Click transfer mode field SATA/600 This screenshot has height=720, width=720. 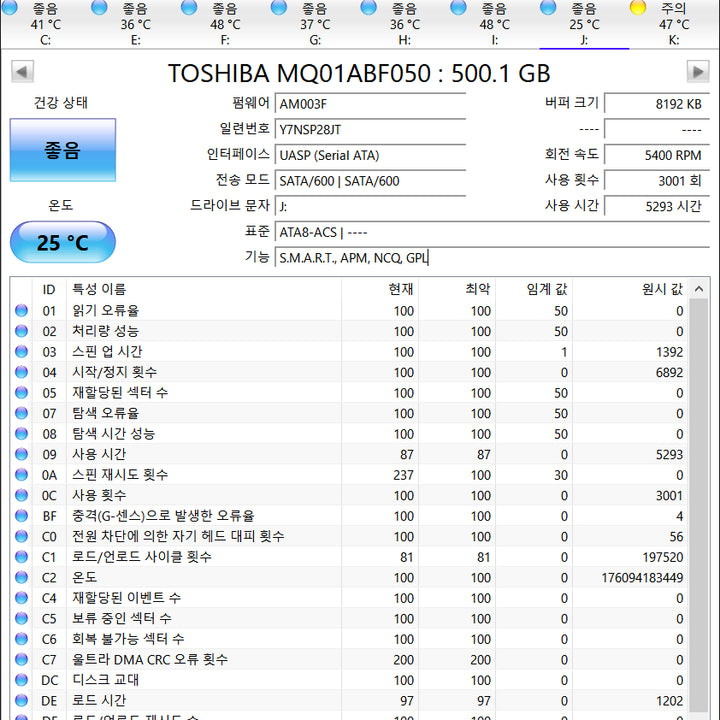click(370, 180)
